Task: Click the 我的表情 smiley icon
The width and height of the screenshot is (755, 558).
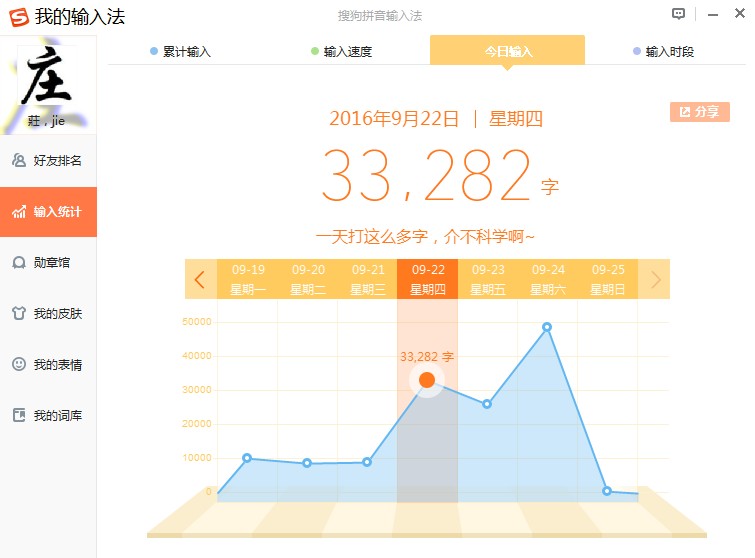Action: coord(19,364)
